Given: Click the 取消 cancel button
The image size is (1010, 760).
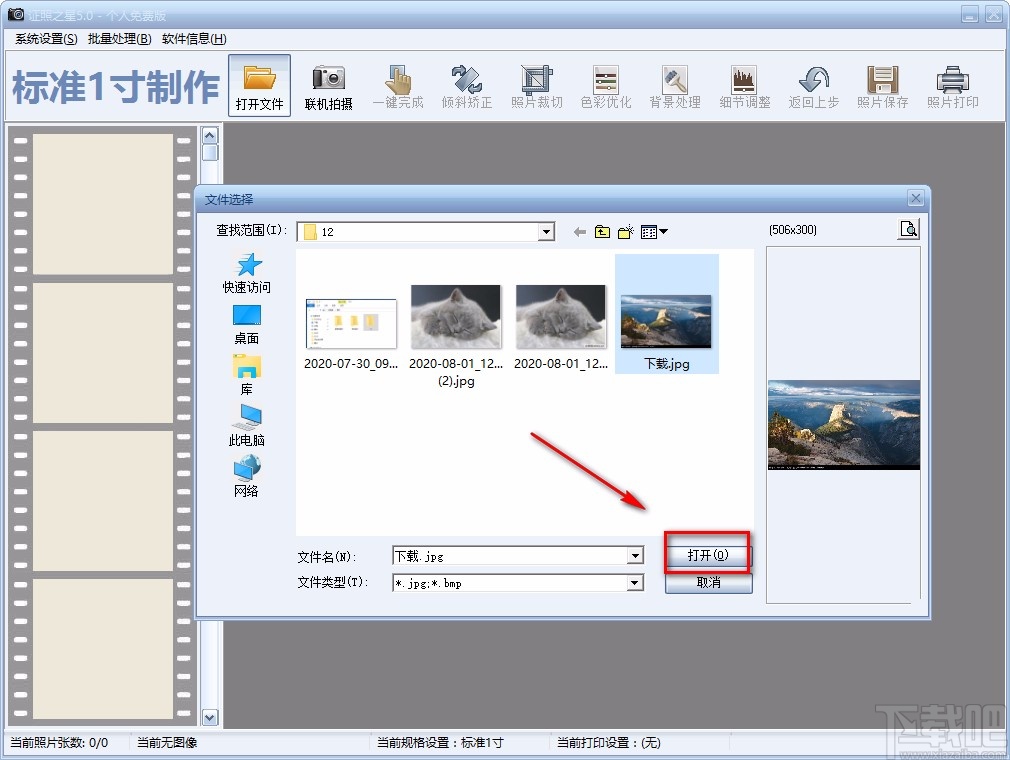Looking at the screenshot, I should (709, 582).
